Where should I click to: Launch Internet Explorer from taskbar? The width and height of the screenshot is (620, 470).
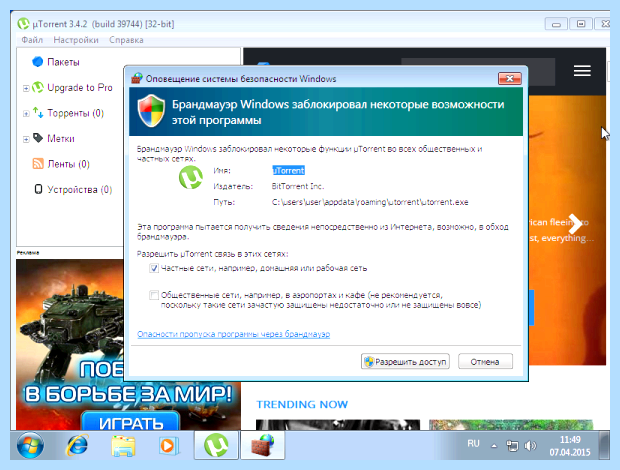point(78,446)
